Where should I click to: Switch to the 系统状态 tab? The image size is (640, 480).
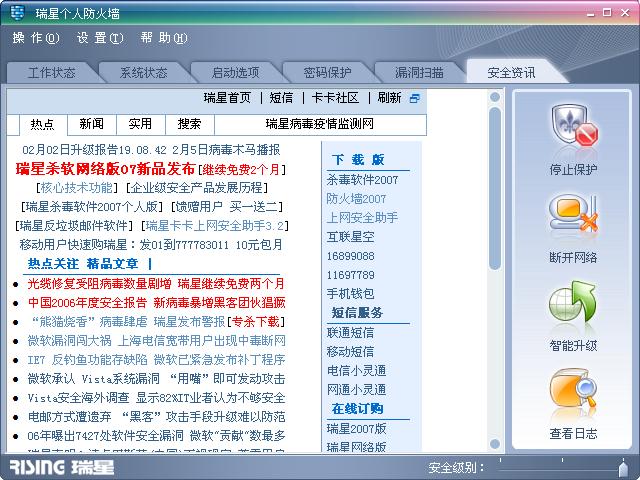click(x=144, y=73)
